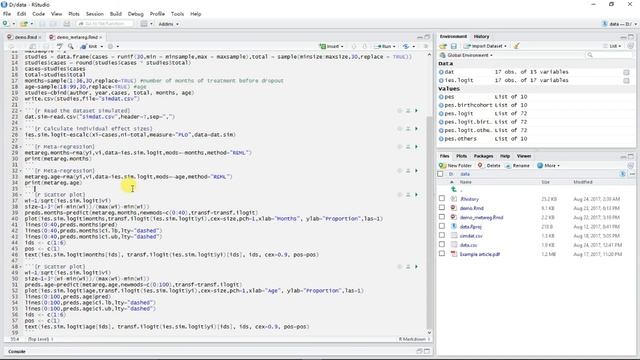Open the document settings gear dropdown in editor

point(113,47)
